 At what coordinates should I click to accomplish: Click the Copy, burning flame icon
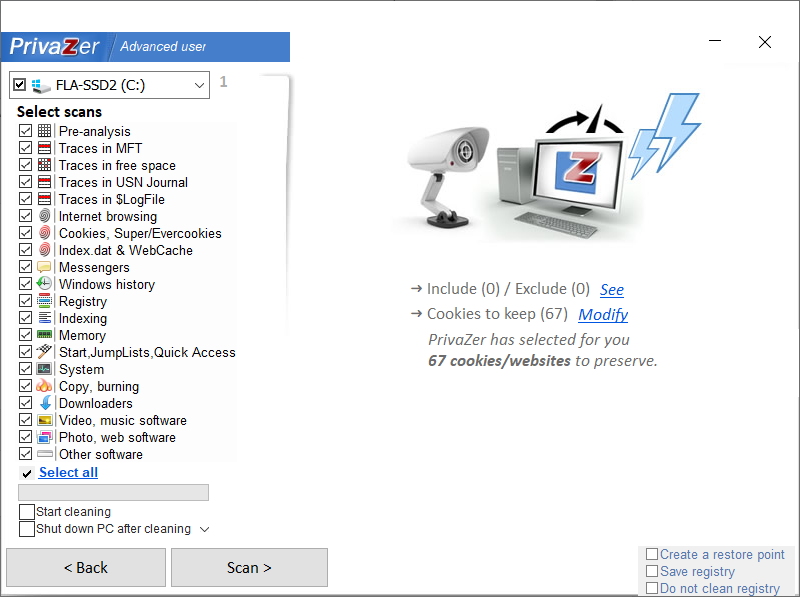click(44, 386)
